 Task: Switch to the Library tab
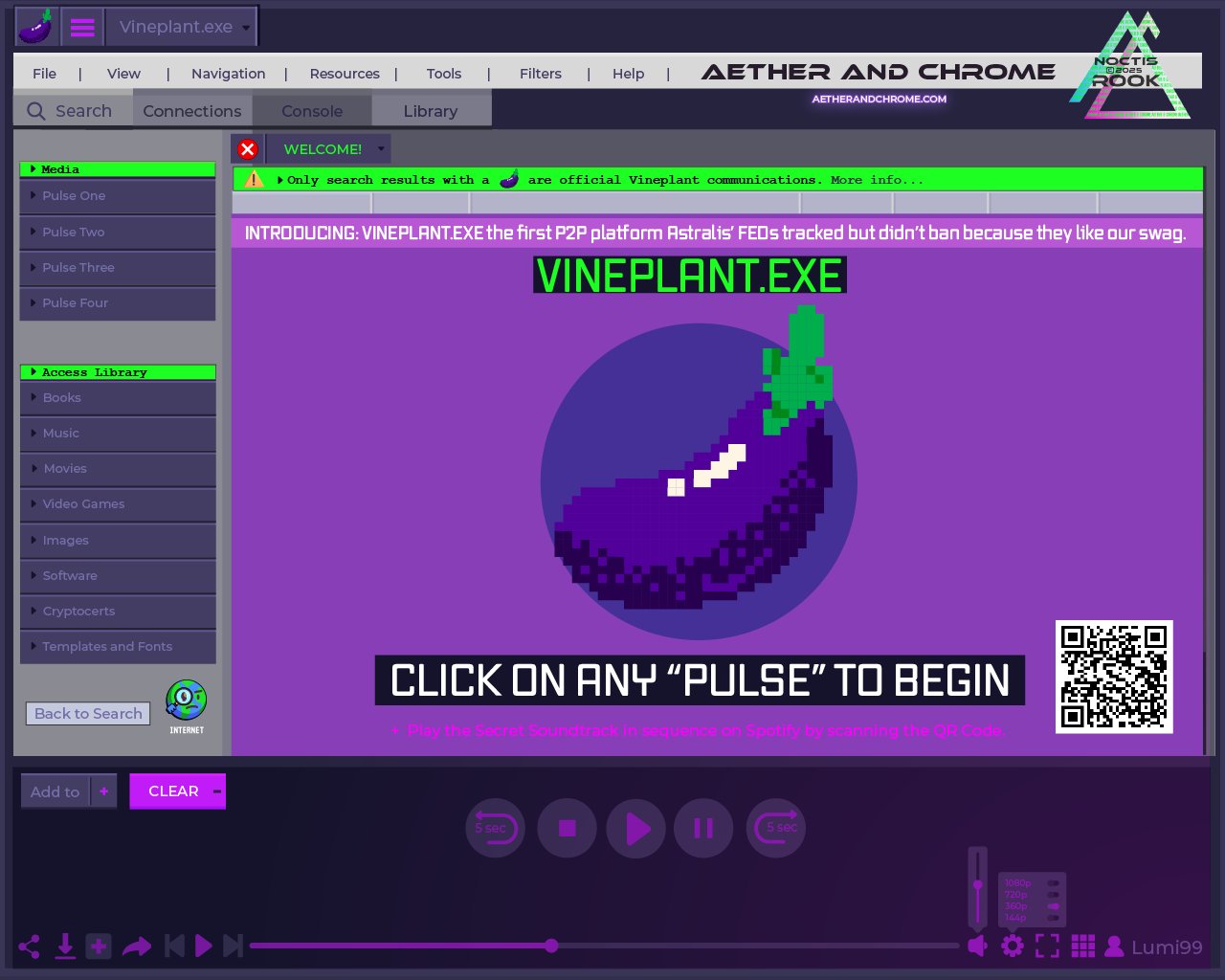(431, 111)
